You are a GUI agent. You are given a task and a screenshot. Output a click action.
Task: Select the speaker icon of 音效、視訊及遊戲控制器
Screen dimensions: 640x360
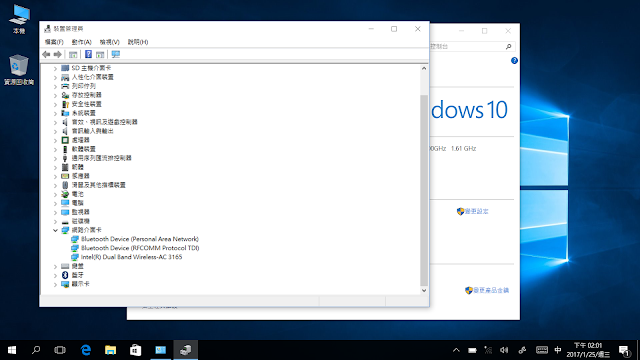[65, 122]
